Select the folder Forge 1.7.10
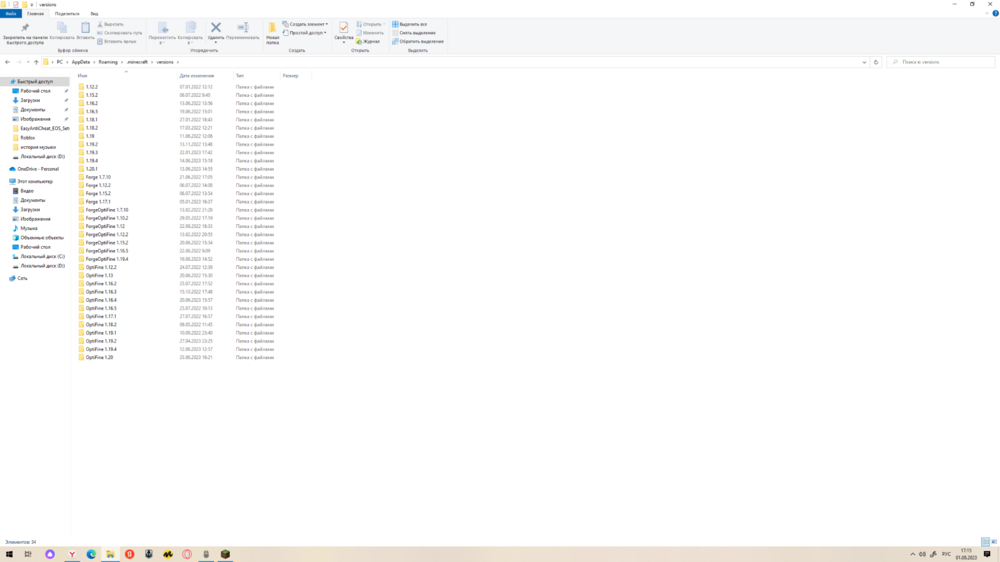The image size is (1000, 562). point(98,177)
